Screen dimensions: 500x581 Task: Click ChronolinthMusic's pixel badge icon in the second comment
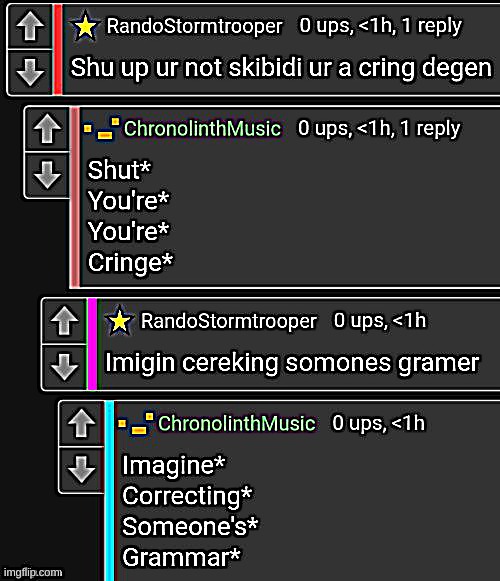(x=102, y=129)
